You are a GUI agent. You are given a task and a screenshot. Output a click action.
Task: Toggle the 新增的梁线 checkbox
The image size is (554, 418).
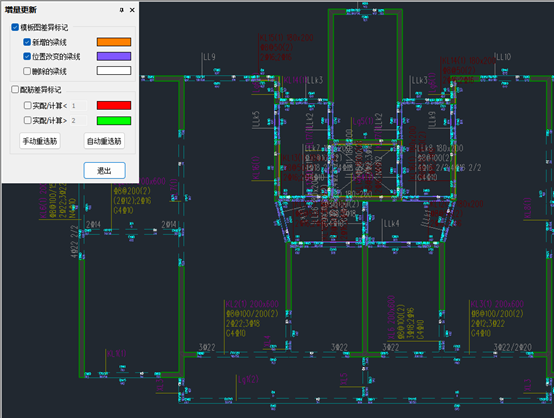coord(27,42)
